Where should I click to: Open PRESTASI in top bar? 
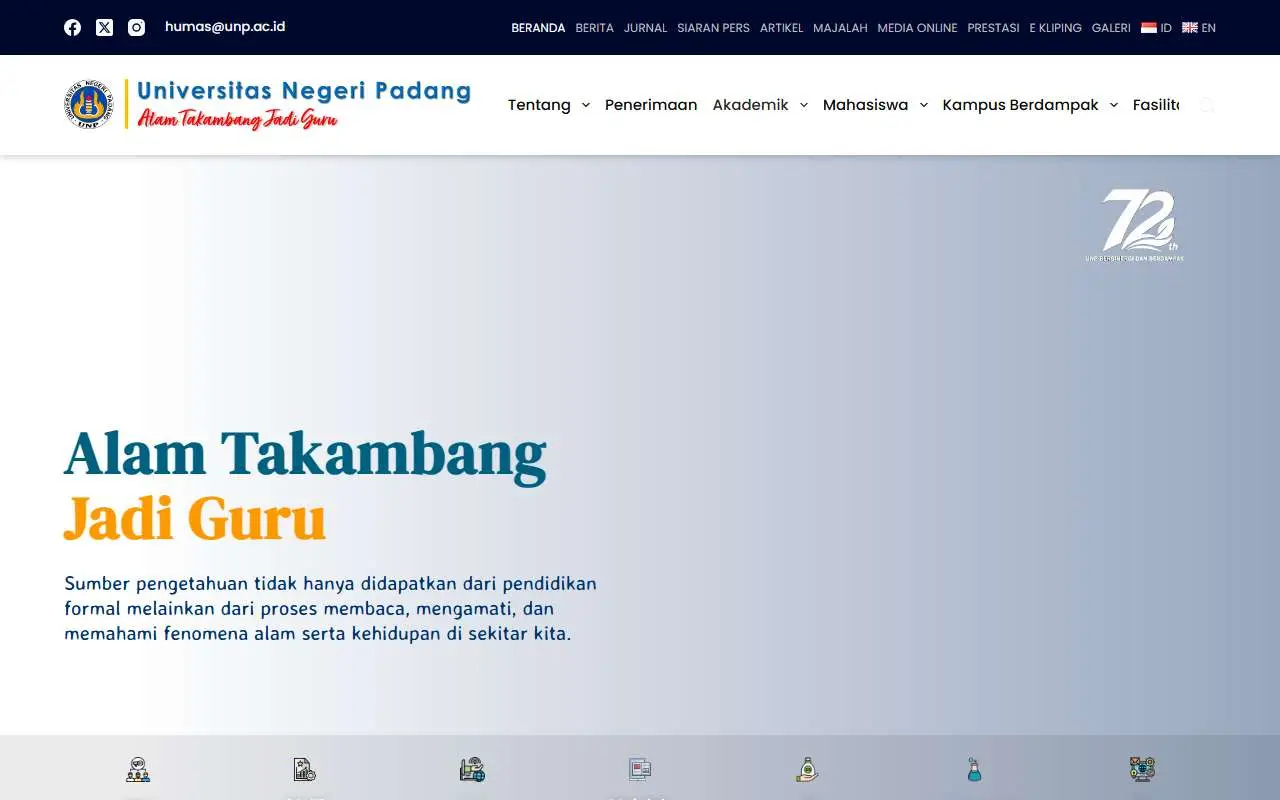[x=993, y=28]
